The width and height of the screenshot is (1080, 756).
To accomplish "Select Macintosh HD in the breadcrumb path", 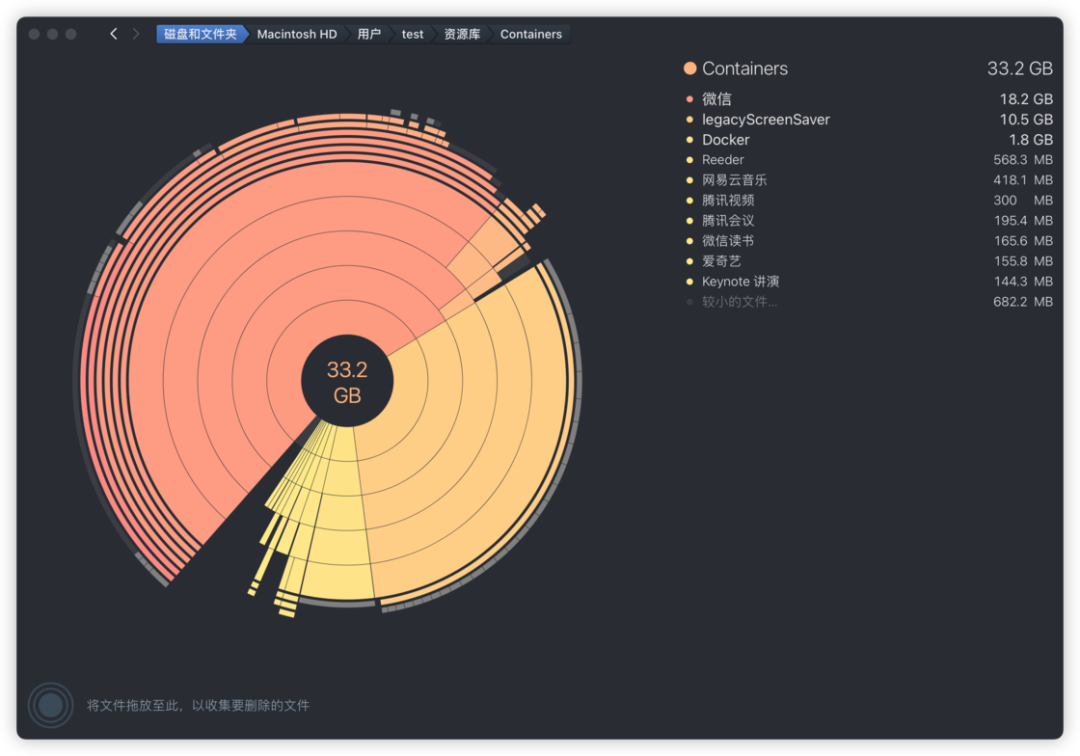I will [297, 33].
